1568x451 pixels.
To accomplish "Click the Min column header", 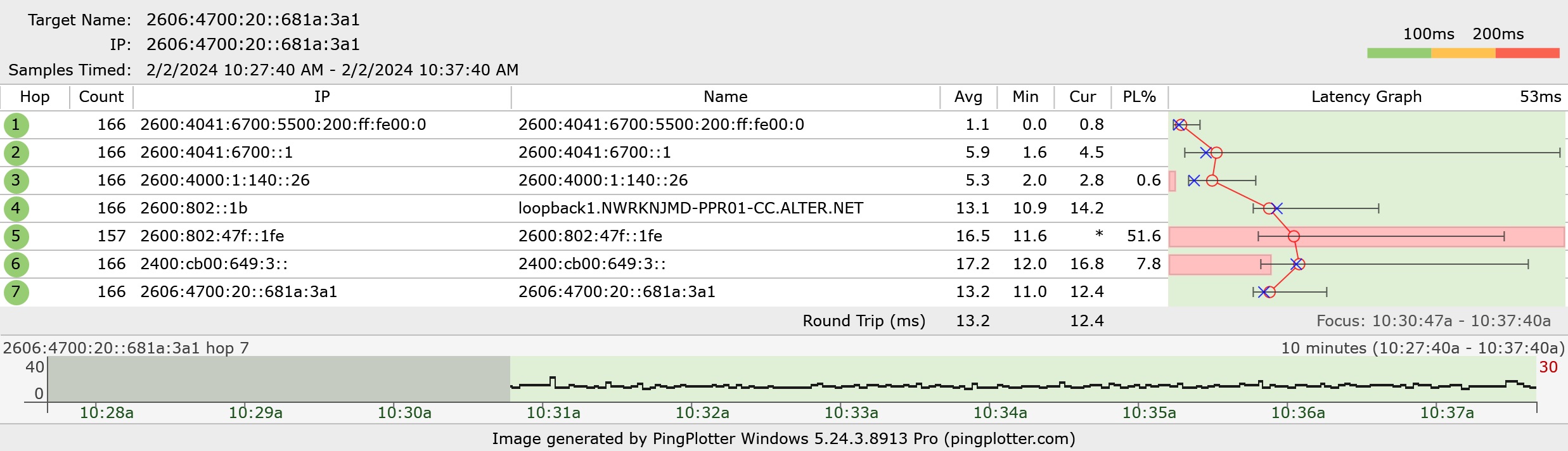I will point(1025,97).
